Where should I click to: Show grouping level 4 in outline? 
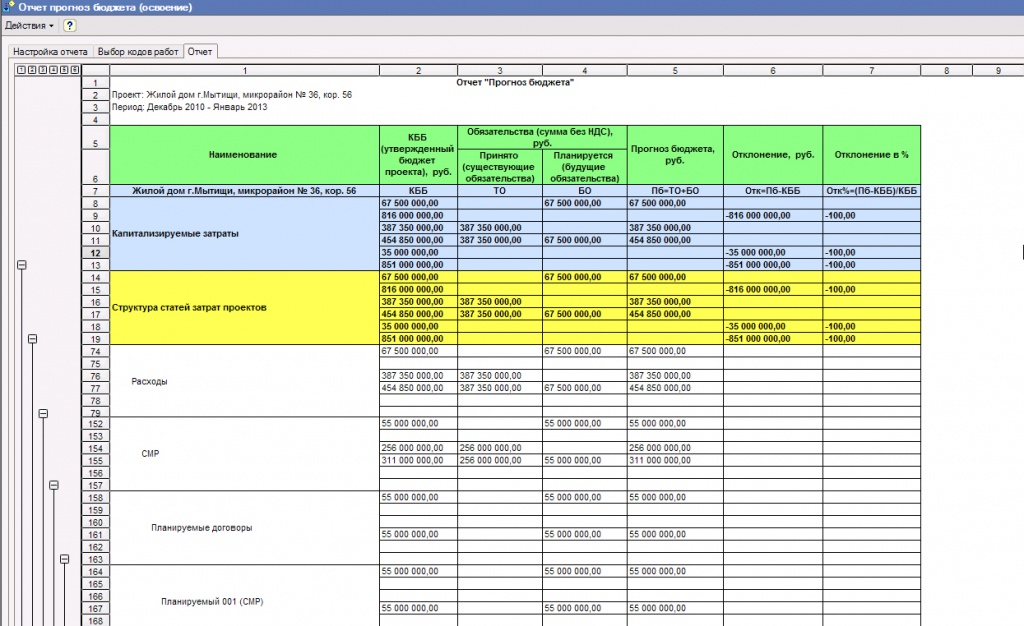(x=54, y=70)
